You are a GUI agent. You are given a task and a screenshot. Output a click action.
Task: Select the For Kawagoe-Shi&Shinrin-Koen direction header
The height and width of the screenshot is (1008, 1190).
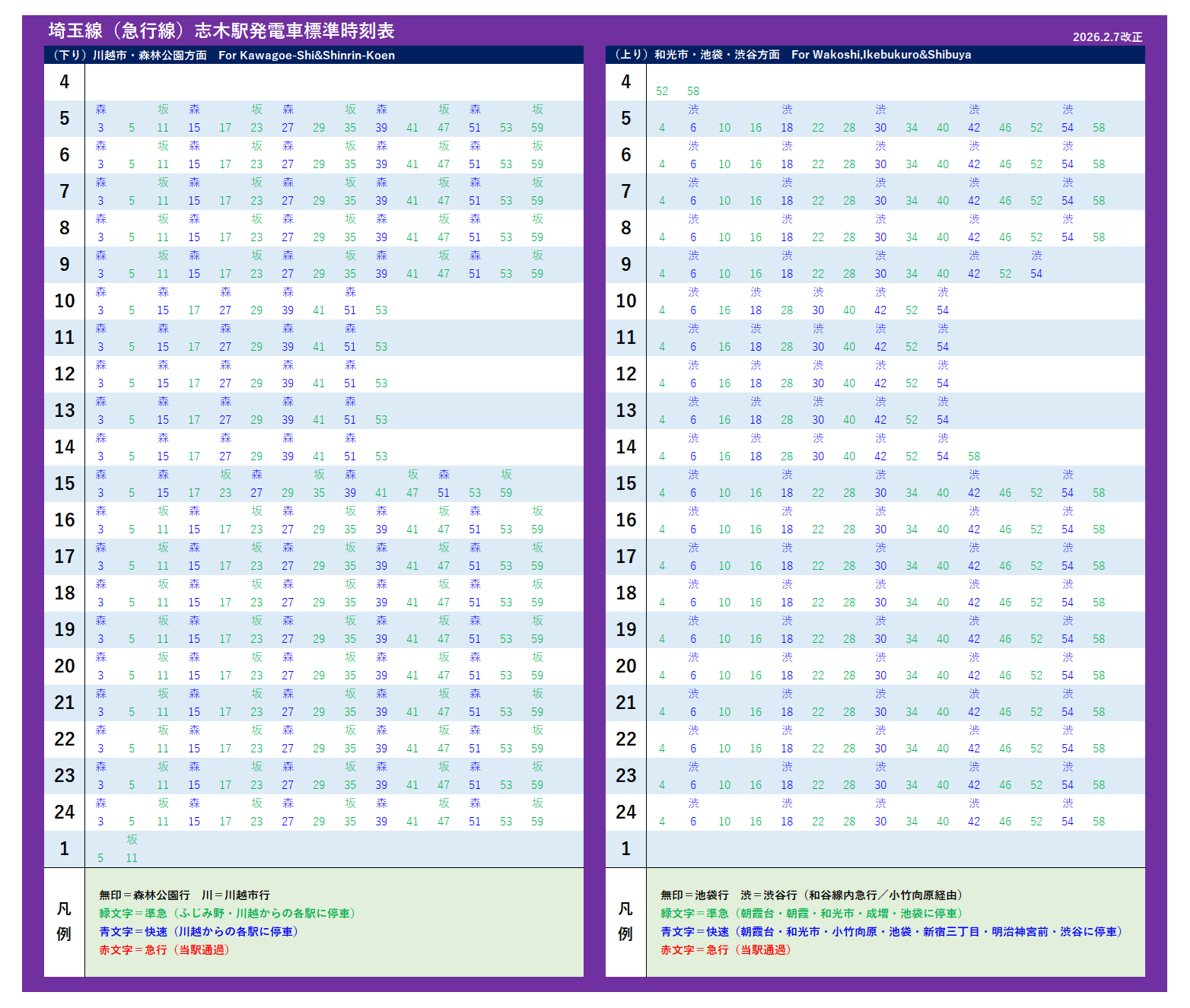pos(306,56)
